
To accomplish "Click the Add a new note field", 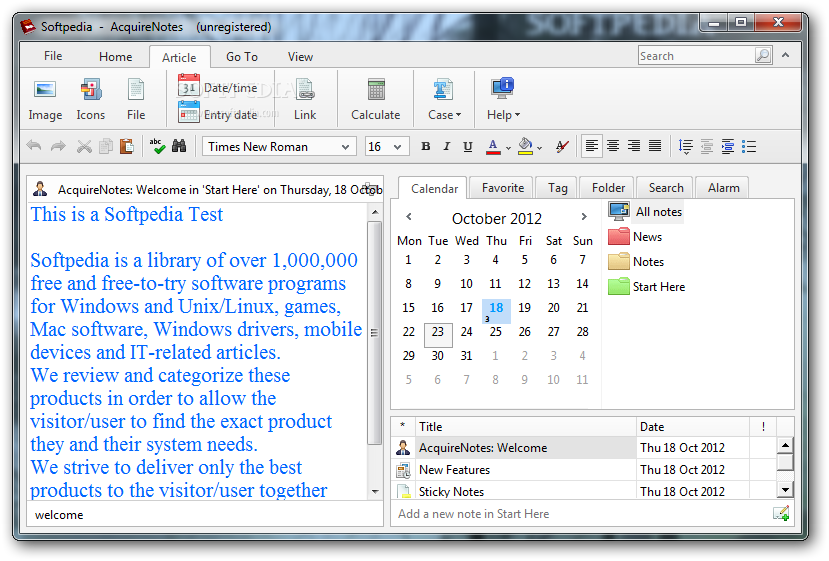I will (x=581, y=513).
